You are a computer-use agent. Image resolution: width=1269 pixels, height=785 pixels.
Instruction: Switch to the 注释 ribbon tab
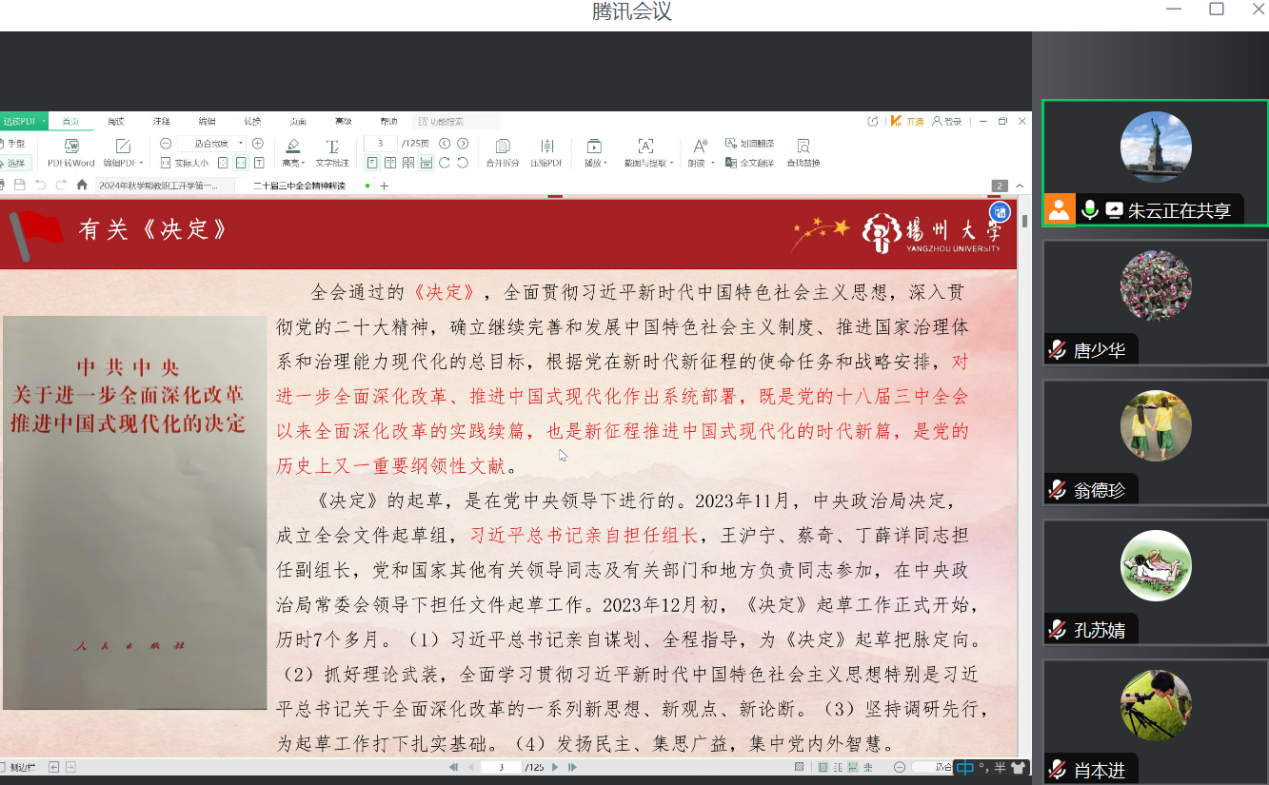point(161,121)
